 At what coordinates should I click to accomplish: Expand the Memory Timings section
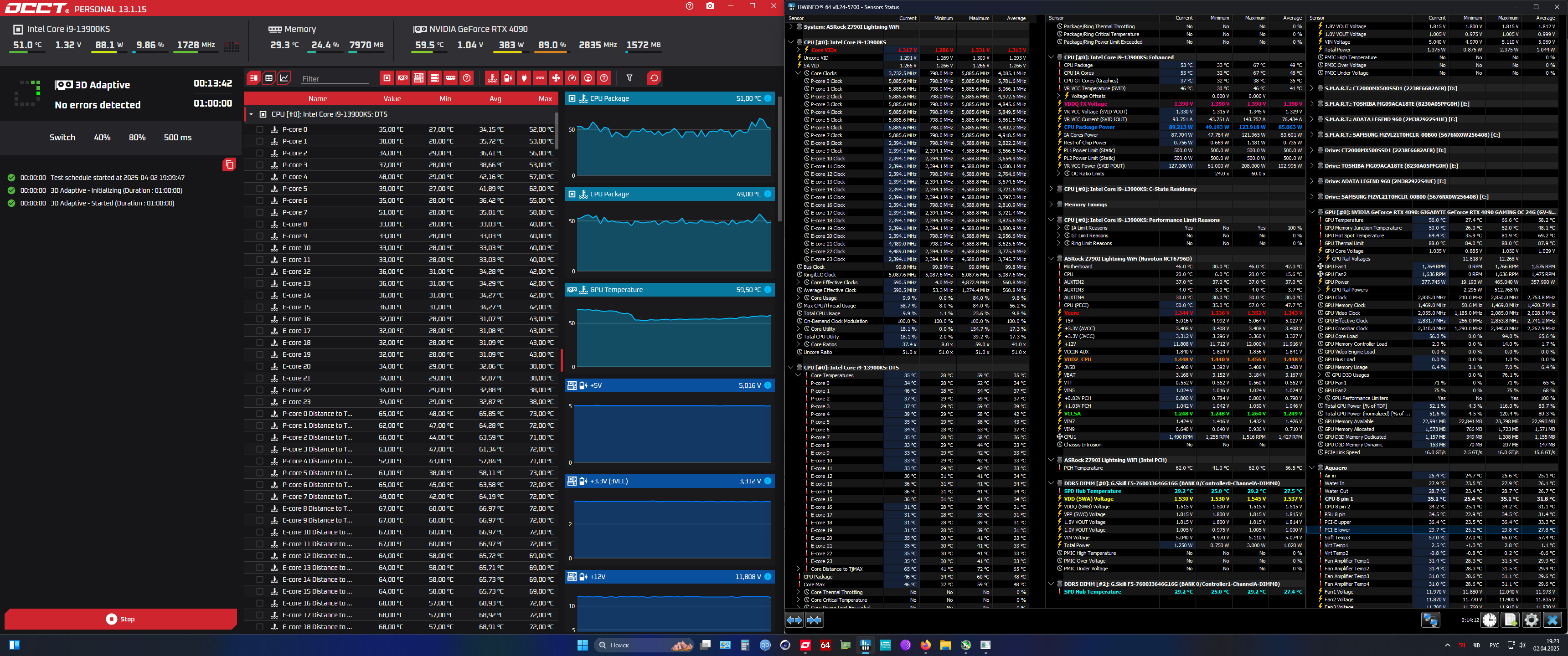1051,205
